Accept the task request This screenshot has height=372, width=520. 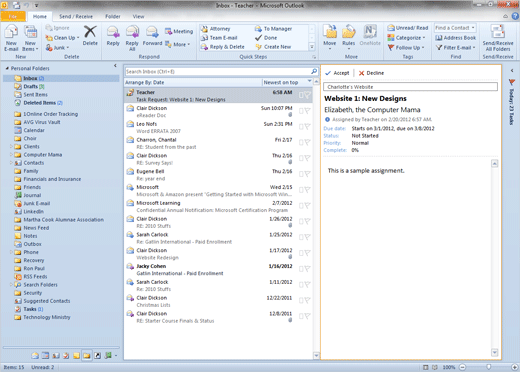(x=337, y=73)
